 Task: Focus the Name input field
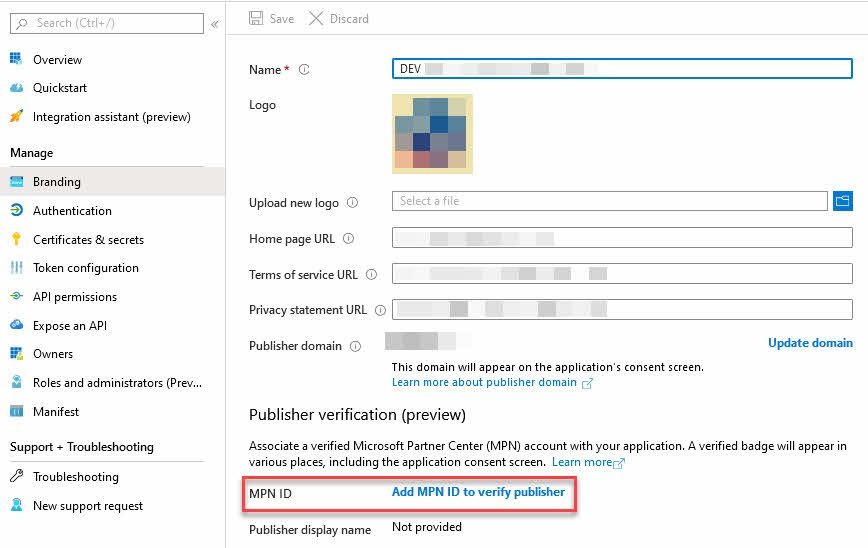pos(622,69)
